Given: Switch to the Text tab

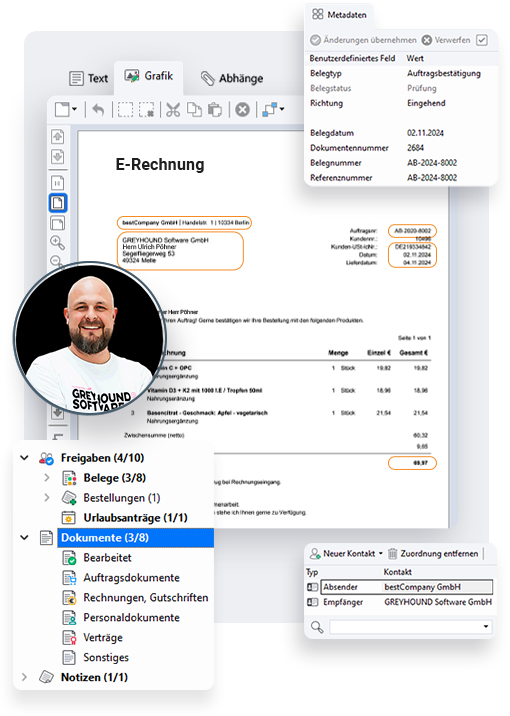Looking at the screenshot, I should tap(89, 78).
